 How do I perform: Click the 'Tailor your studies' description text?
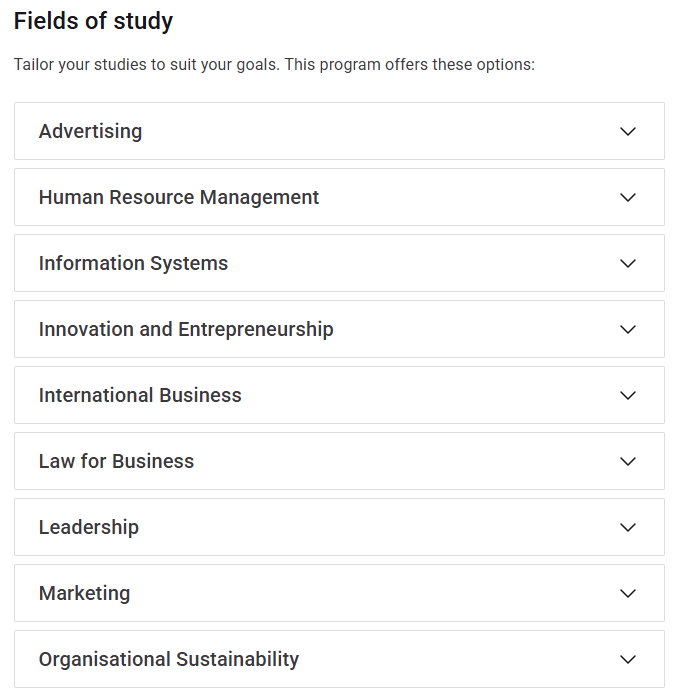pyautogui.click(x=274, y=65)
